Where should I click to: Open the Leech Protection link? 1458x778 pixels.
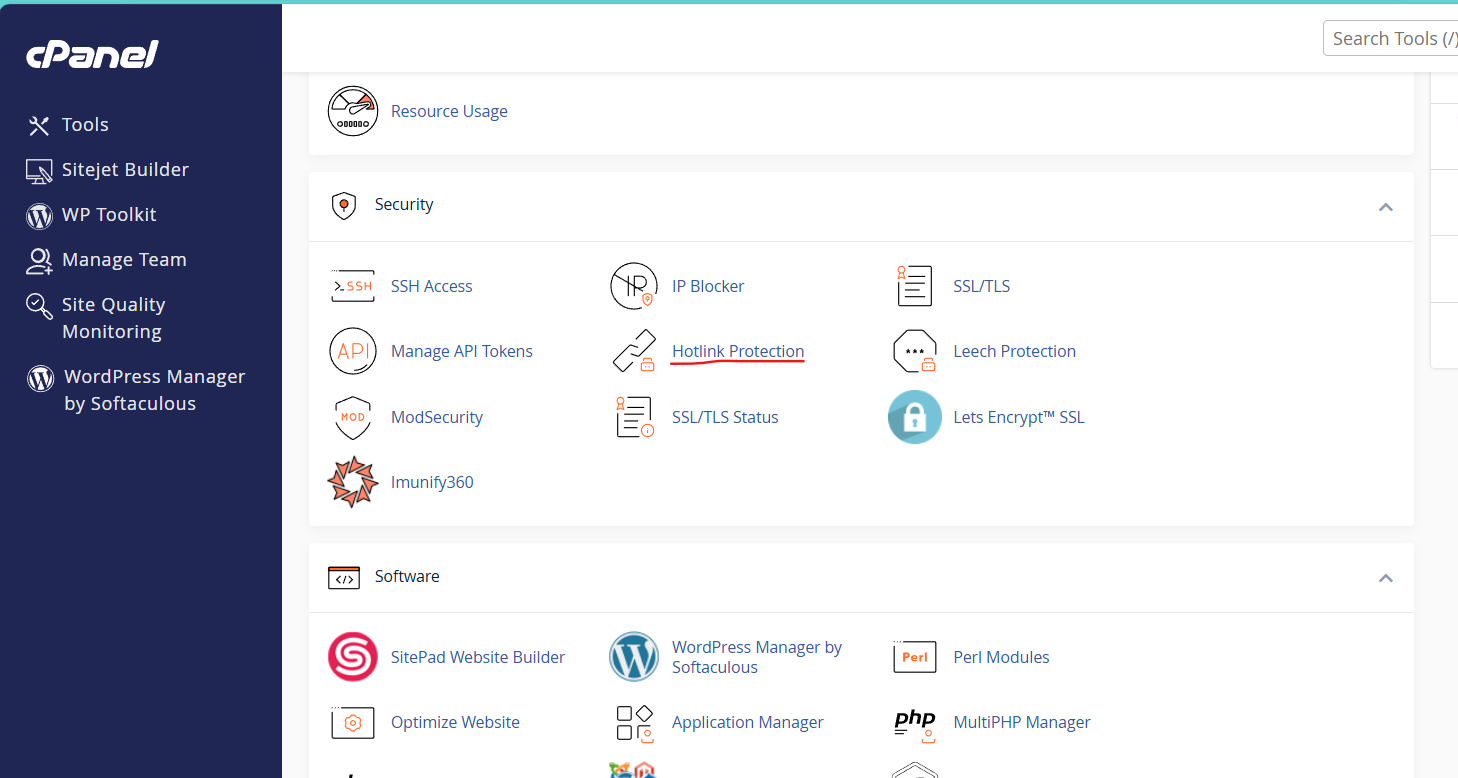coord(1015,351)
